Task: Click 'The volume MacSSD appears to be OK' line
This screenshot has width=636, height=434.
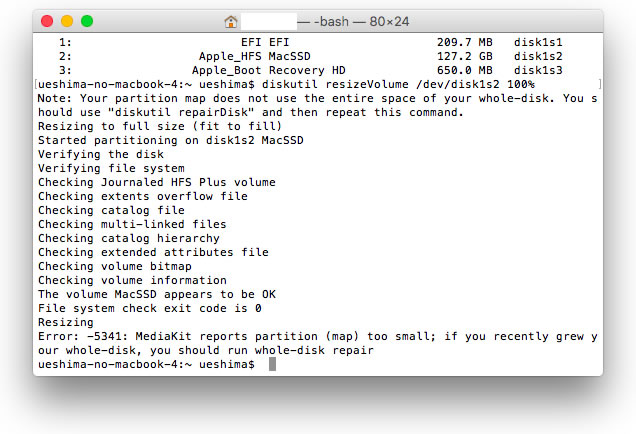Action: click(157, 294)
